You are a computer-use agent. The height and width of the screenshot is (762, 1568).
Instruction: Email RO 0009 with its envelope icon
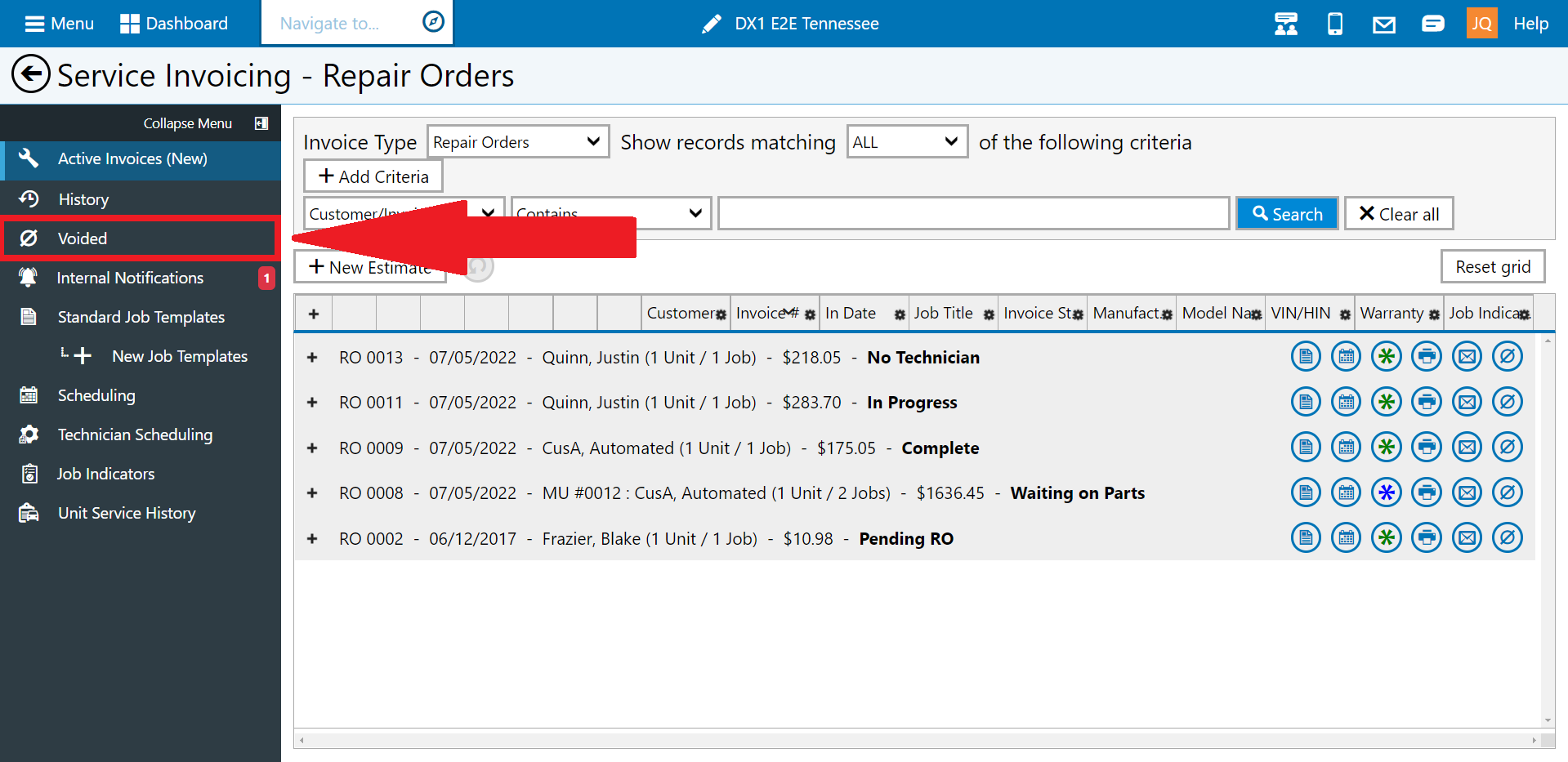[1467, 447]
